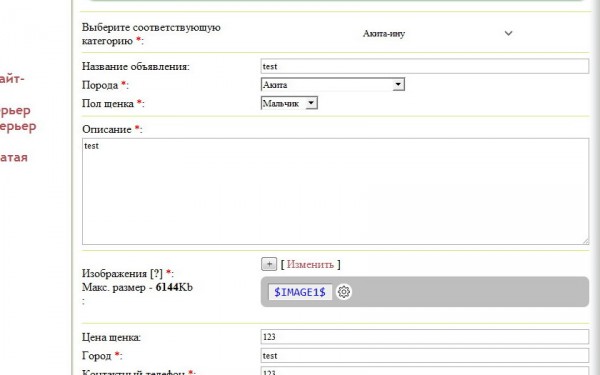Click the Цена щенка field containing 123
600x375 pixels.
click(x=425, y=337)
